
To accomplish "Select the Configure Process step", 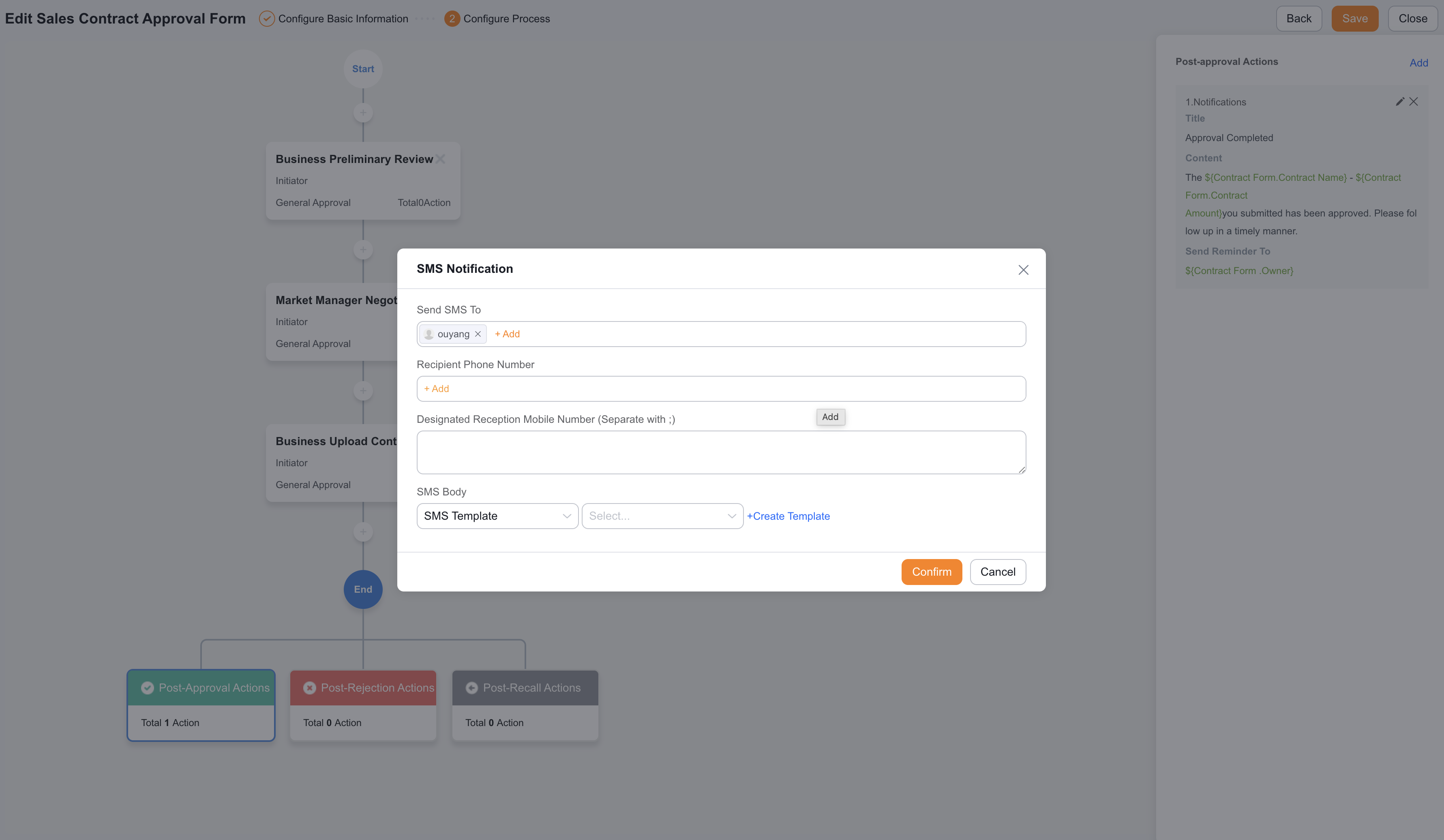I will click(x=497, y=18).
